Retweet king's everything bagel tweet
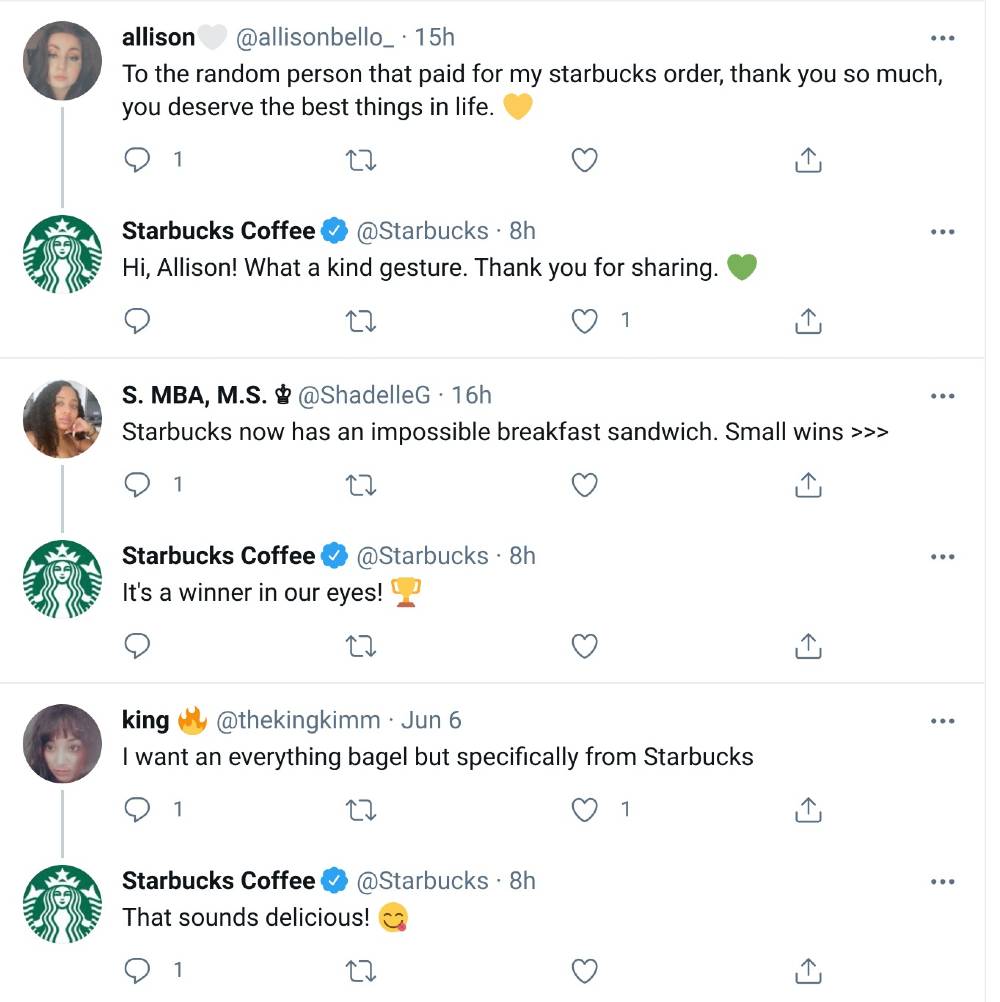This screenshot has width=1000, height=1002. click(360, 809)
